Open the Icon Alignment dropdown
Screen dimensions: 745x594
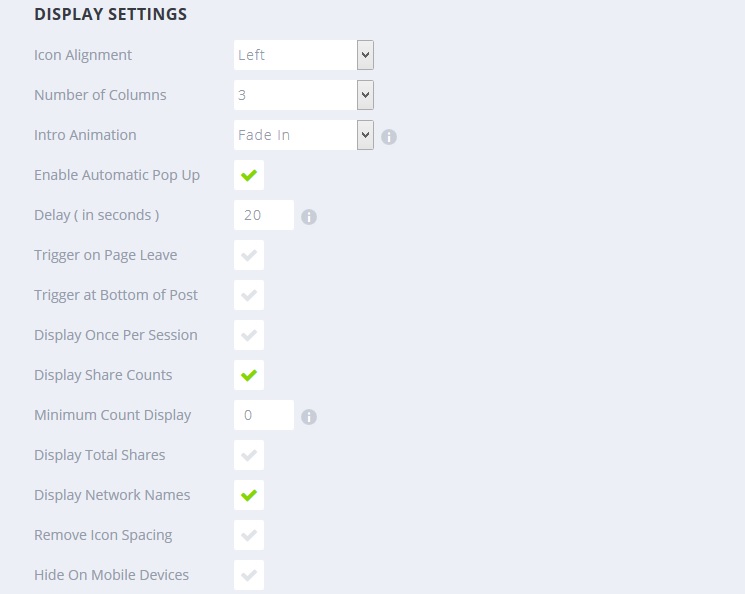(x=304, y=55)
